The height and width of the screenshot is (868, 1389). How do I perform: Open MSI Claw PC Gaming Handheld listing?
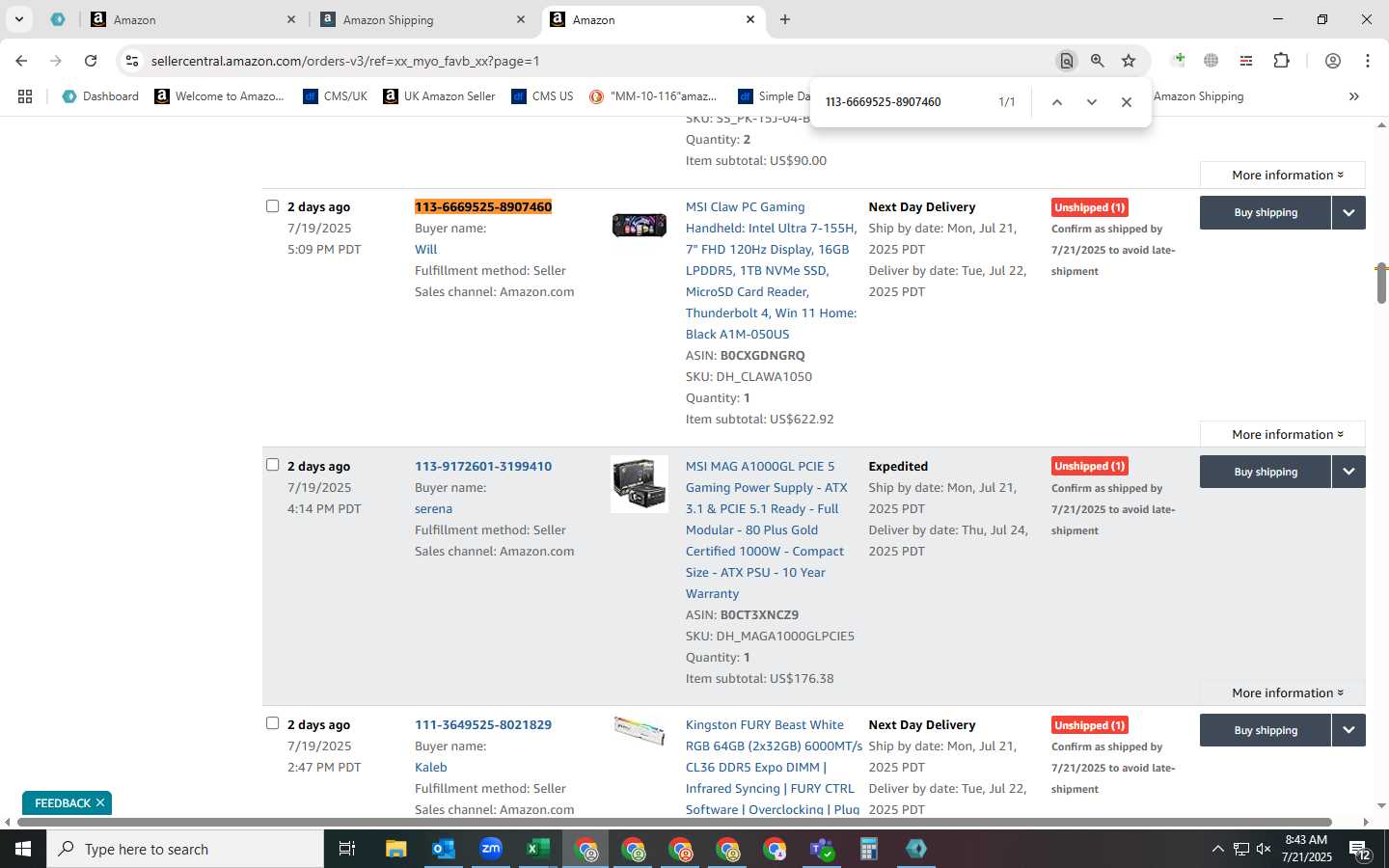click(771, 271)
